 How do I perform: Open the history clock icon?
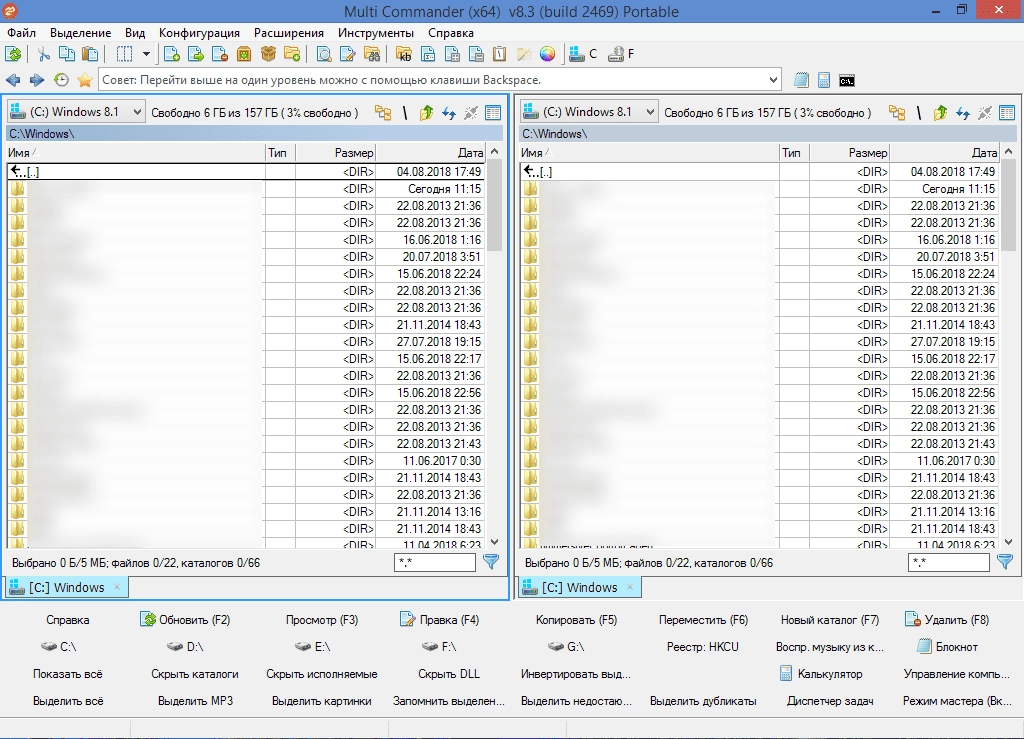[61, 80]
